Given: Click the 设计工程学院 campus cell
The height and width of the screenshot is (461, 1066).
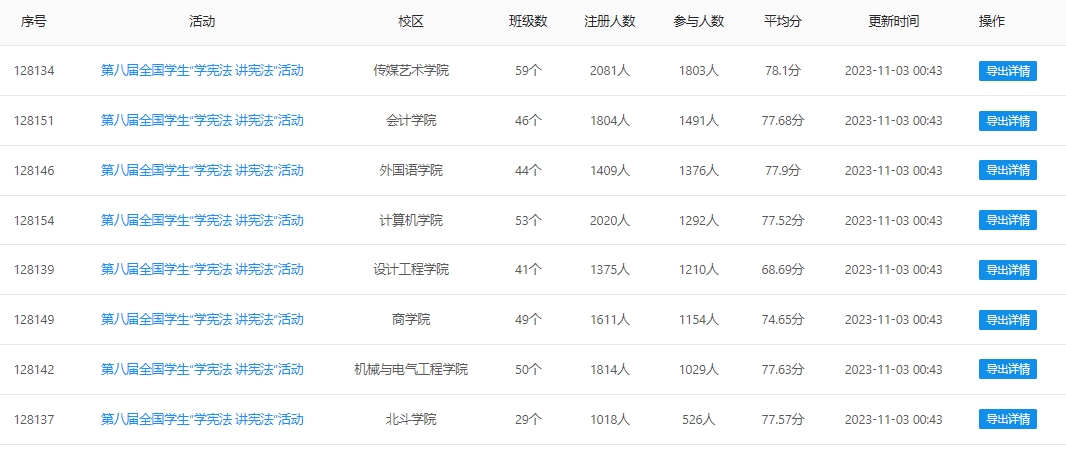Looking at the screenshot, I should click(411, 270).
